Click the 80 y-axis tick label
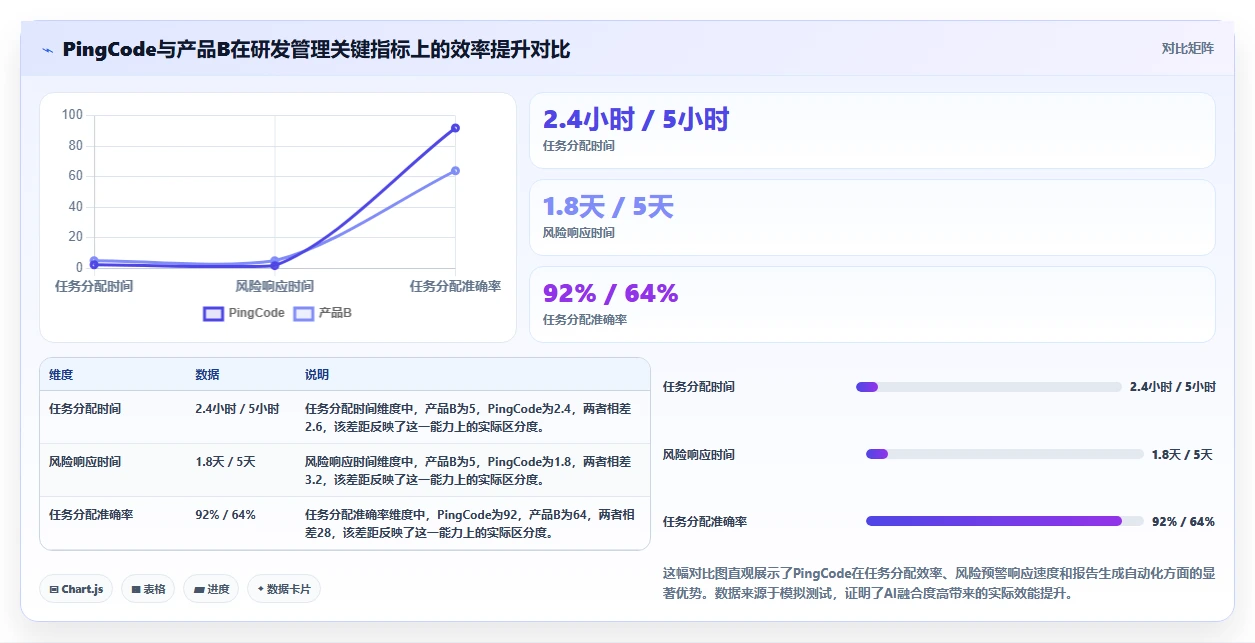The width and height of the screenshot is (1255, 643). coord(76,146)
